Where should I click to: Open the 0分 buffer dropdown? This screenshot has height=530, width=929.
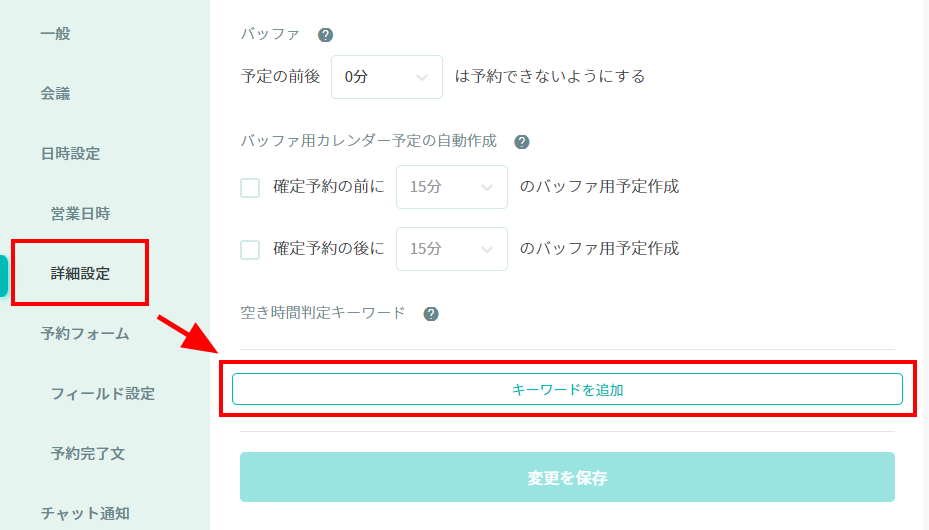[x=386, y=77]
